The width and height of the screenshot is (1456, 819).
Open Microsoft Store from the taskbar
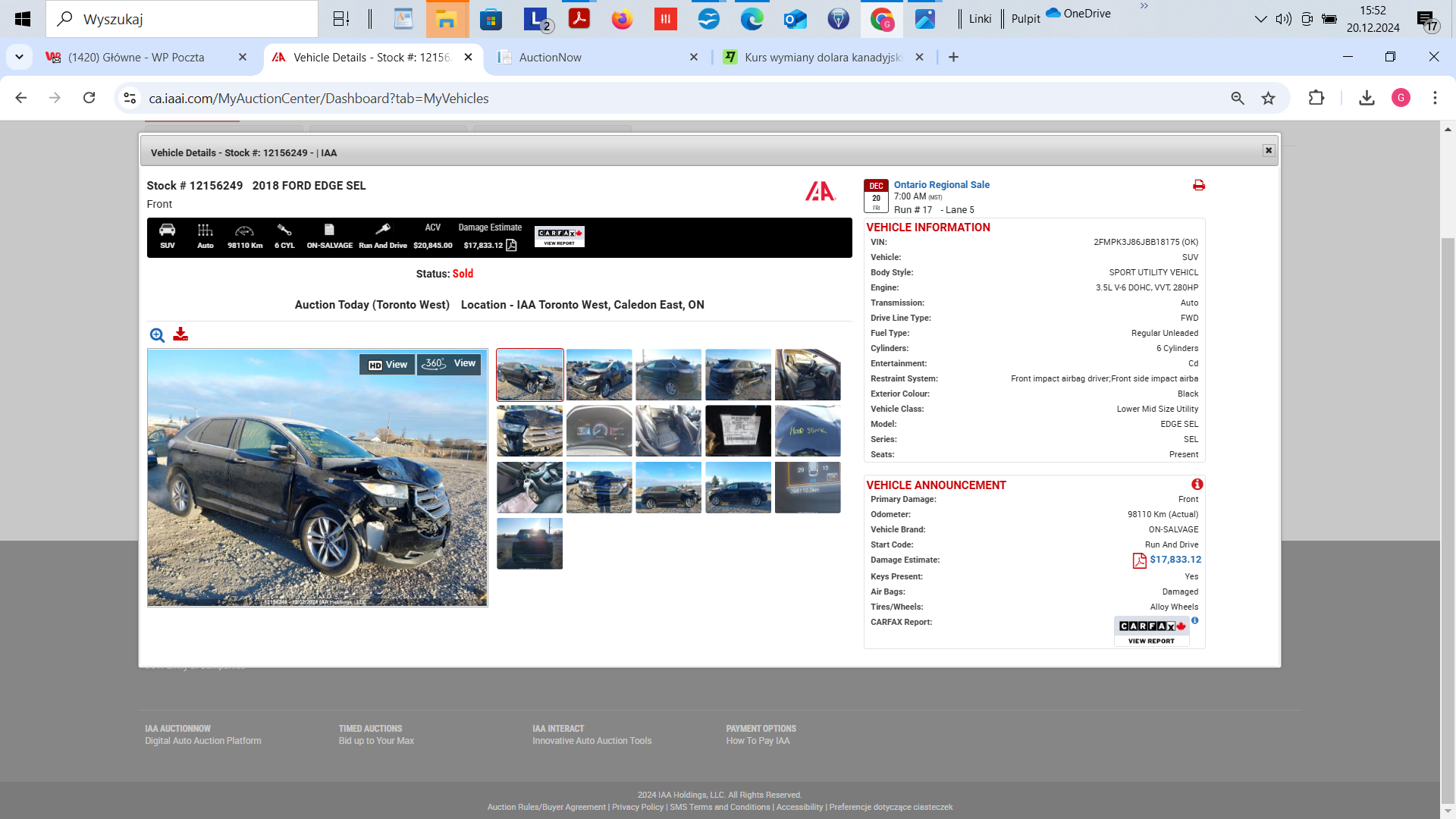491,19
